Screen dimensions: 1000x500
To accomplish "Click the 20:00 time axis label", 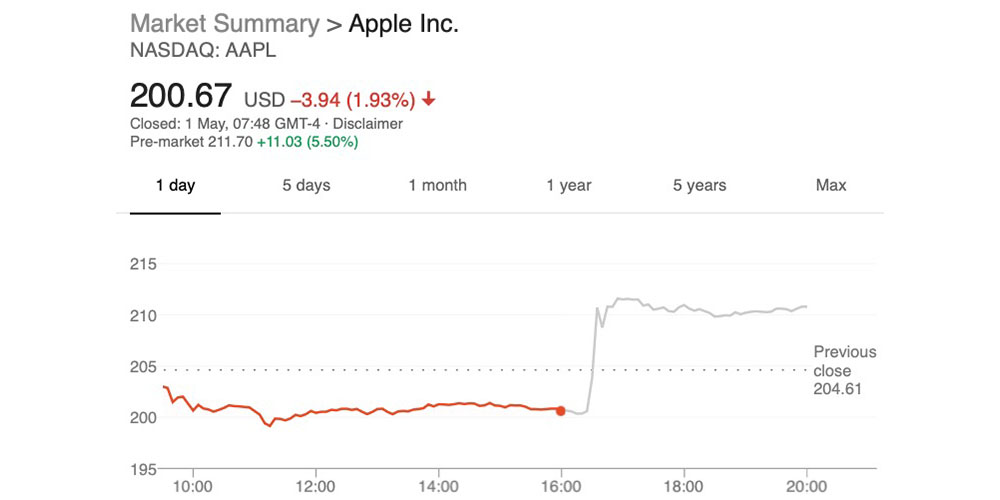I will coord(806,487).
